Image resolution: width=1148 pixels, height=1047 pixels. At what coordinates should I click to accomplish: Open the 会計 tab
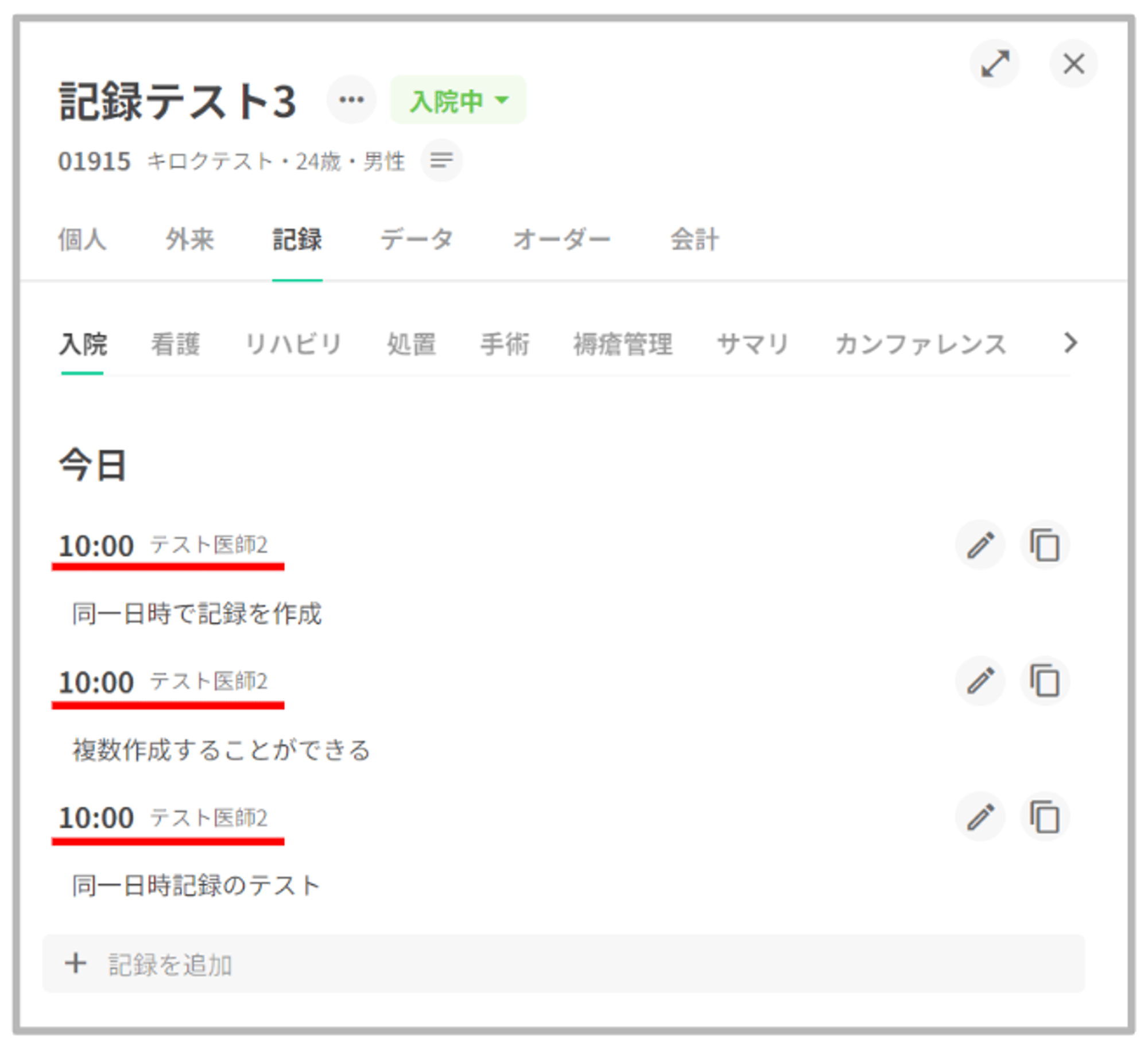click(x=695, y=239)
